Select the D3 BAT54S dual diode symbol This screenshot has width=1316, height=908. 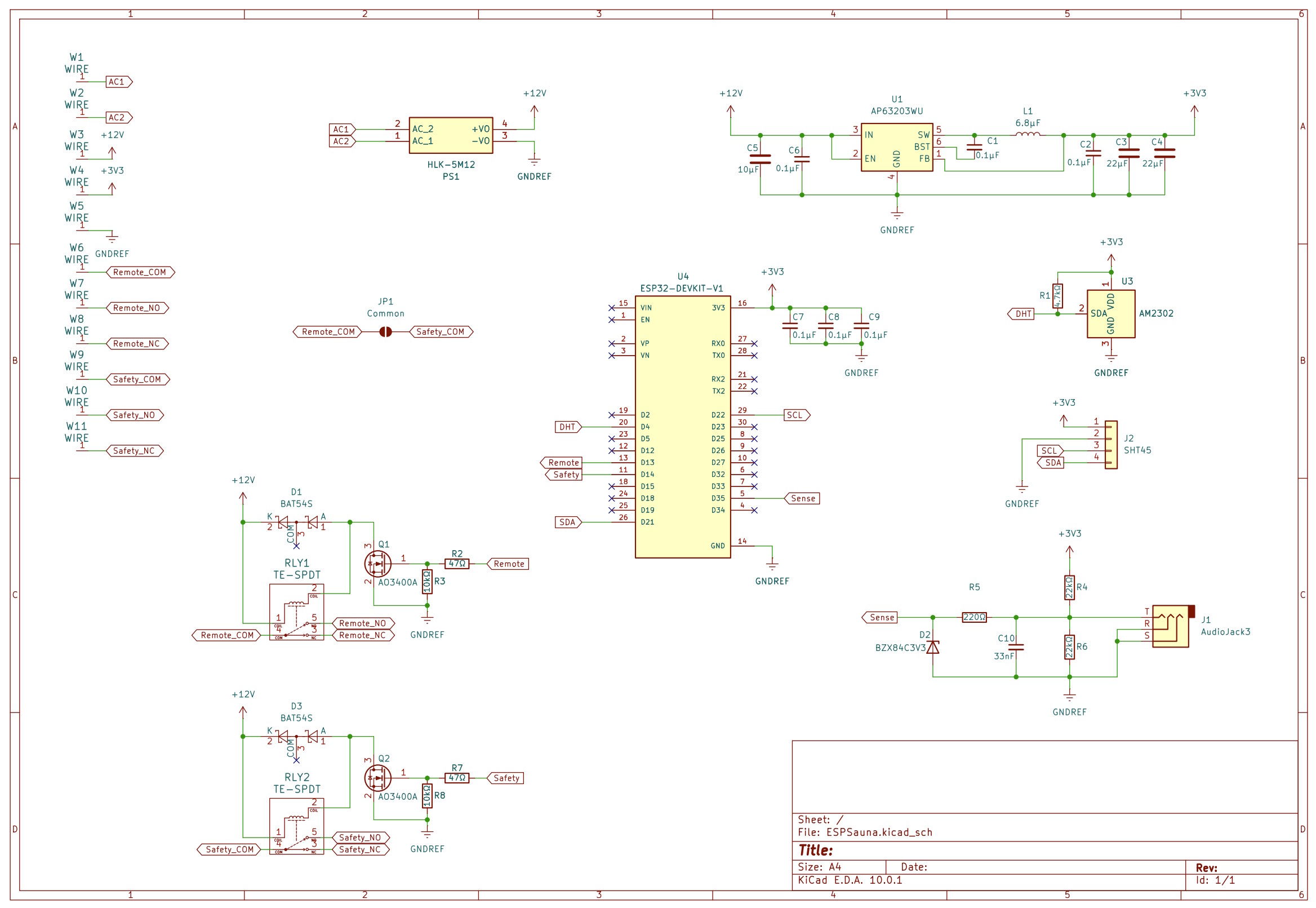[x=296, y=736]
